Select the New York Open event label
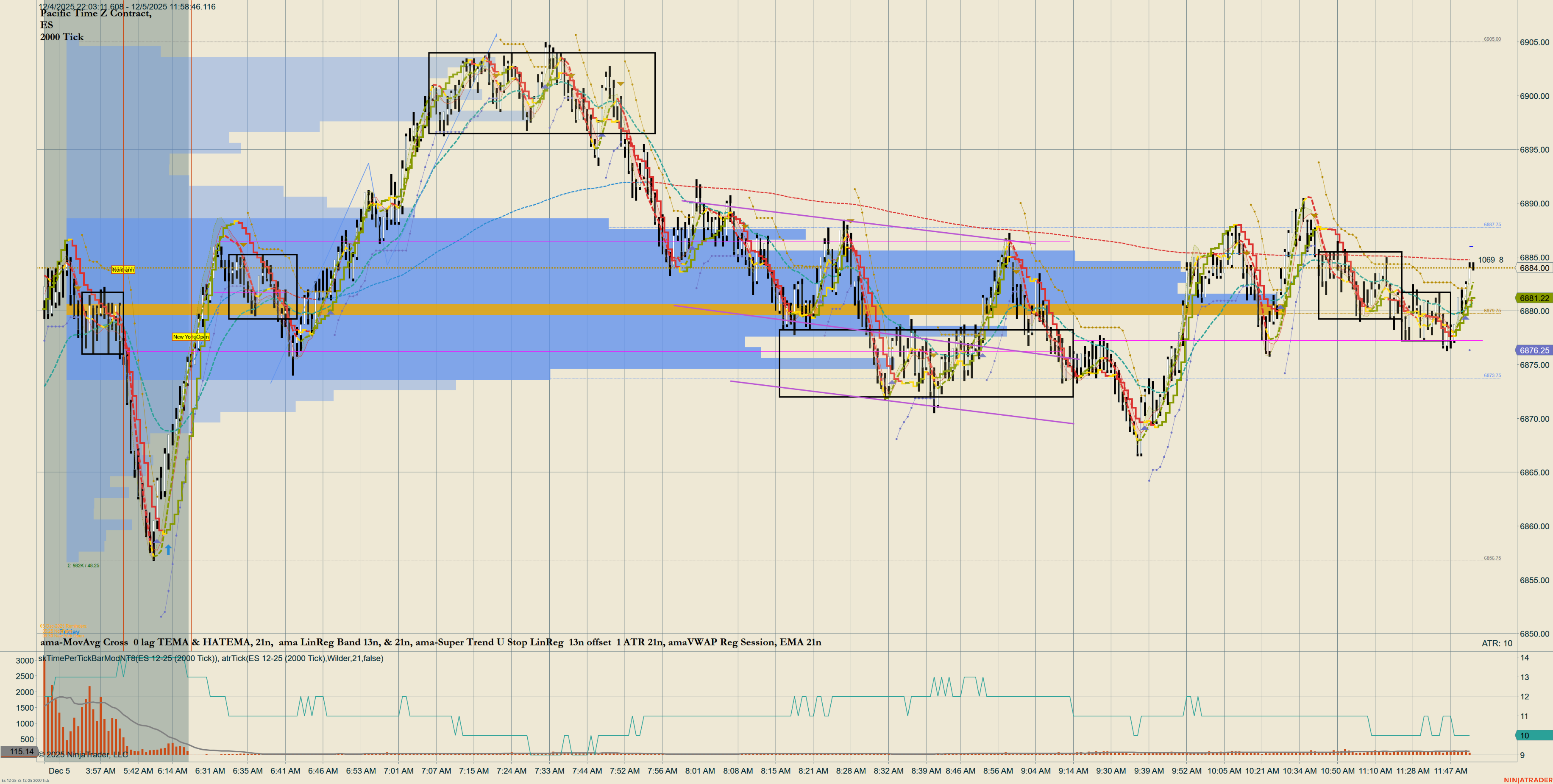Screen dimensions: 1553x784 coord(191,337)
